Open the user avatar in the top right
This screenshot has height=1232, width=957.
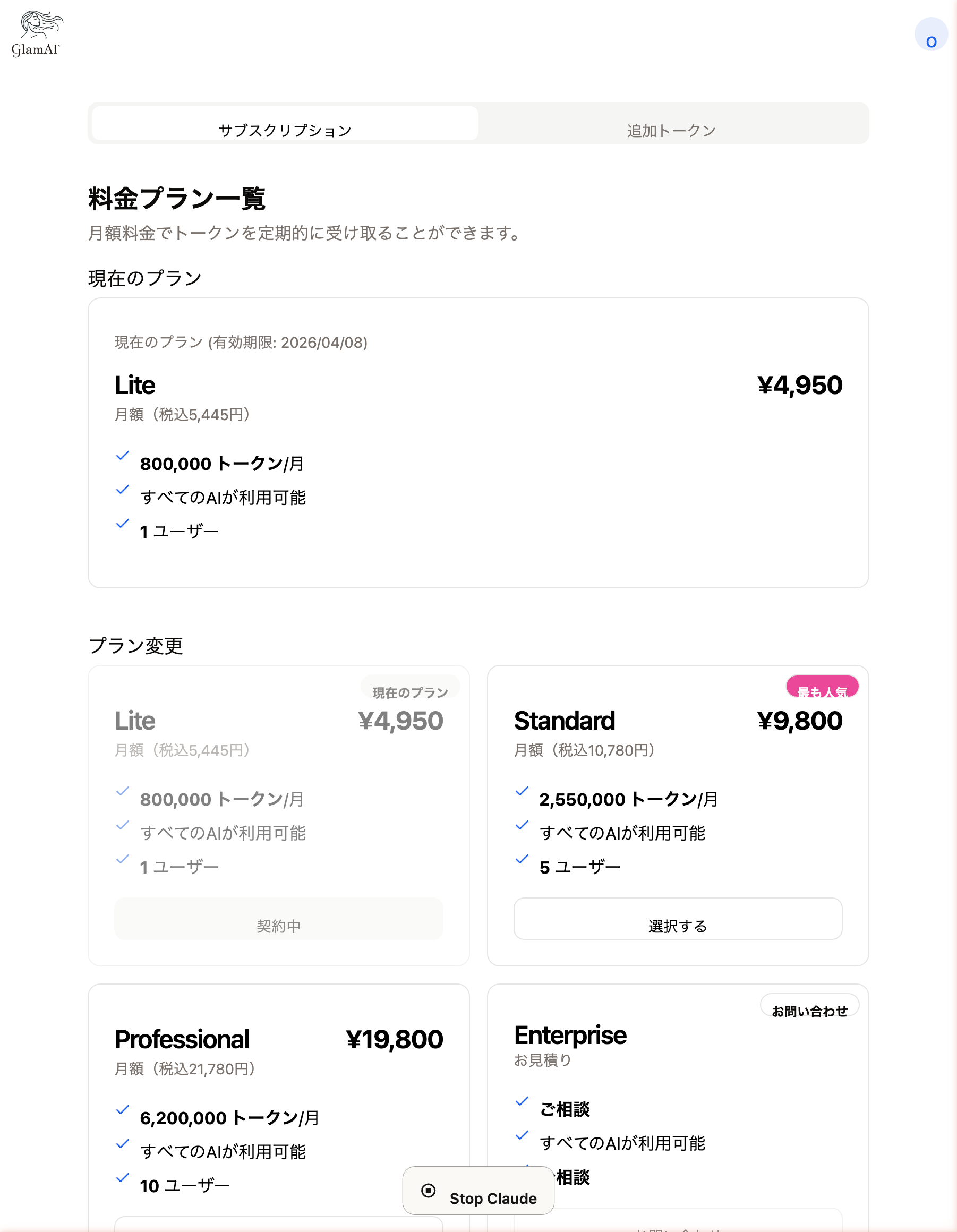point(931,35)
